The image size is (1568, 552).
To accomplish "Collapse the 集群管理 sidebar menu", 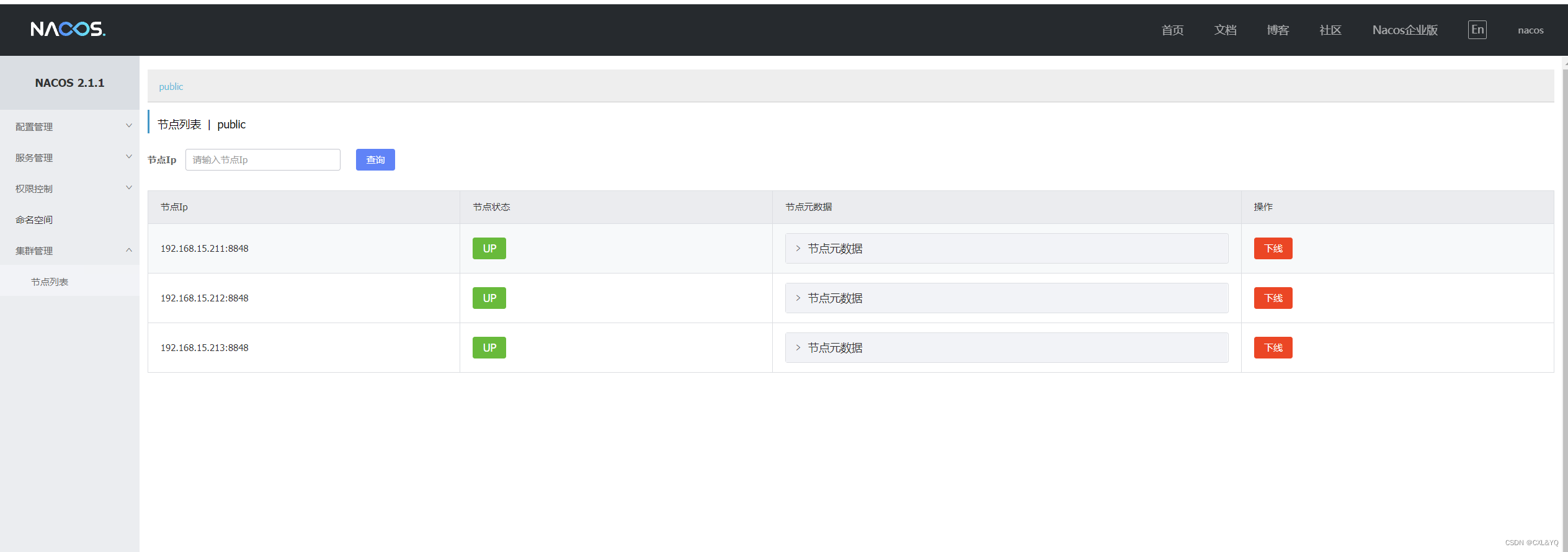I will [69, 251].
